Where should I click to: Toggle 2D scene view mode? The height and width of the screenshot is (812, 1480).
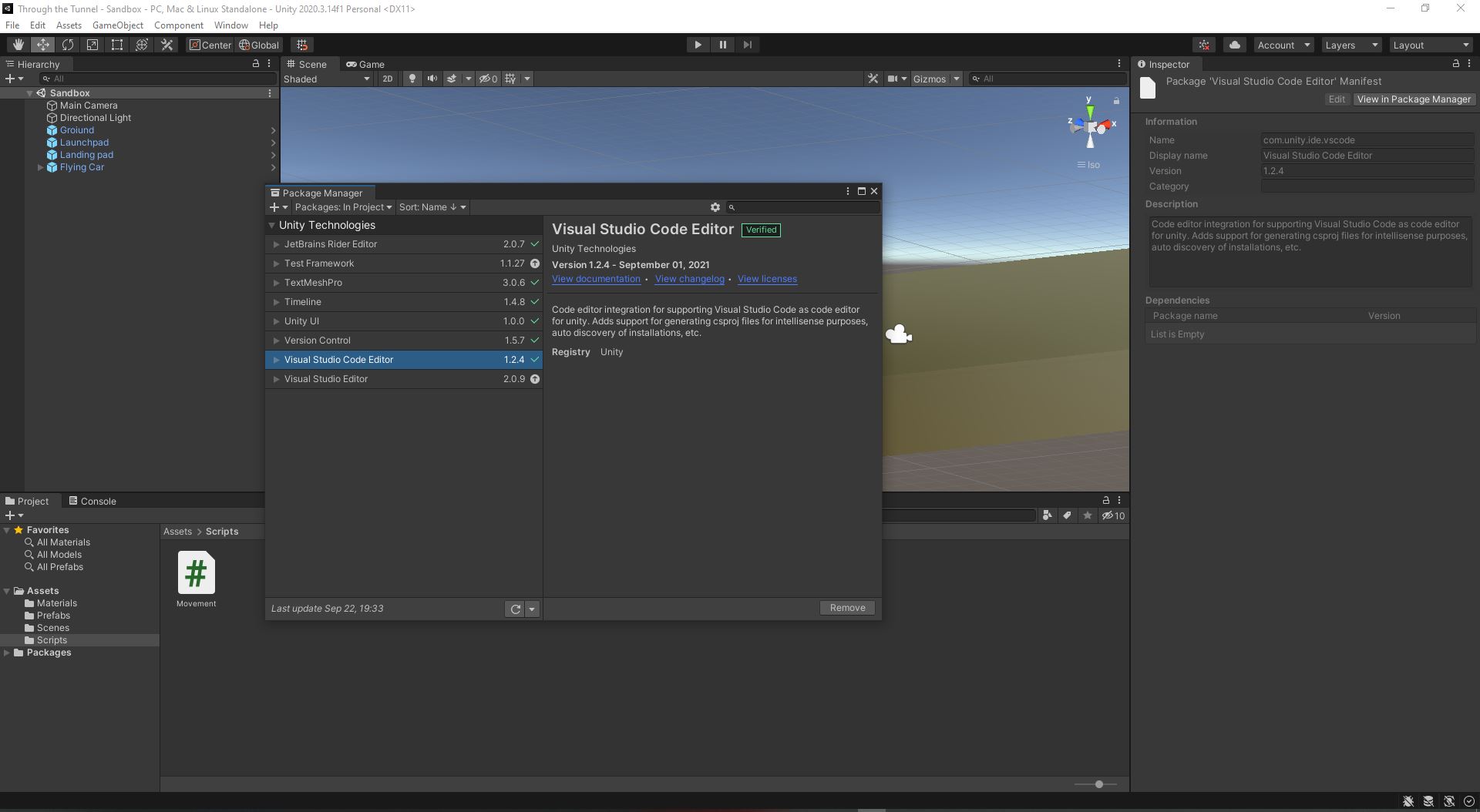[387, 79]
